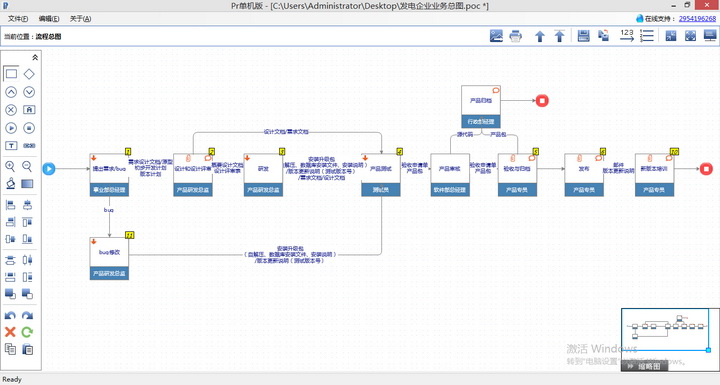The image size is (720, 385).
Task: Delete selection with the red X
Action: click(x=10, y=332)
